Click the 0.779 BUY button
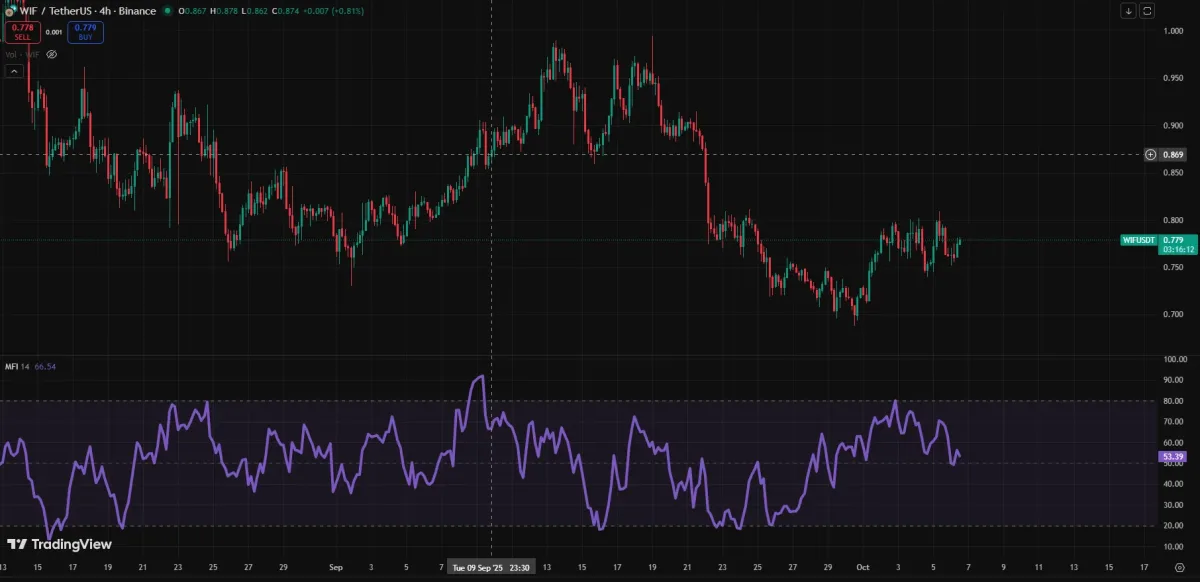This screenshot has height=582, width=1200. click(x=86, y=31)
